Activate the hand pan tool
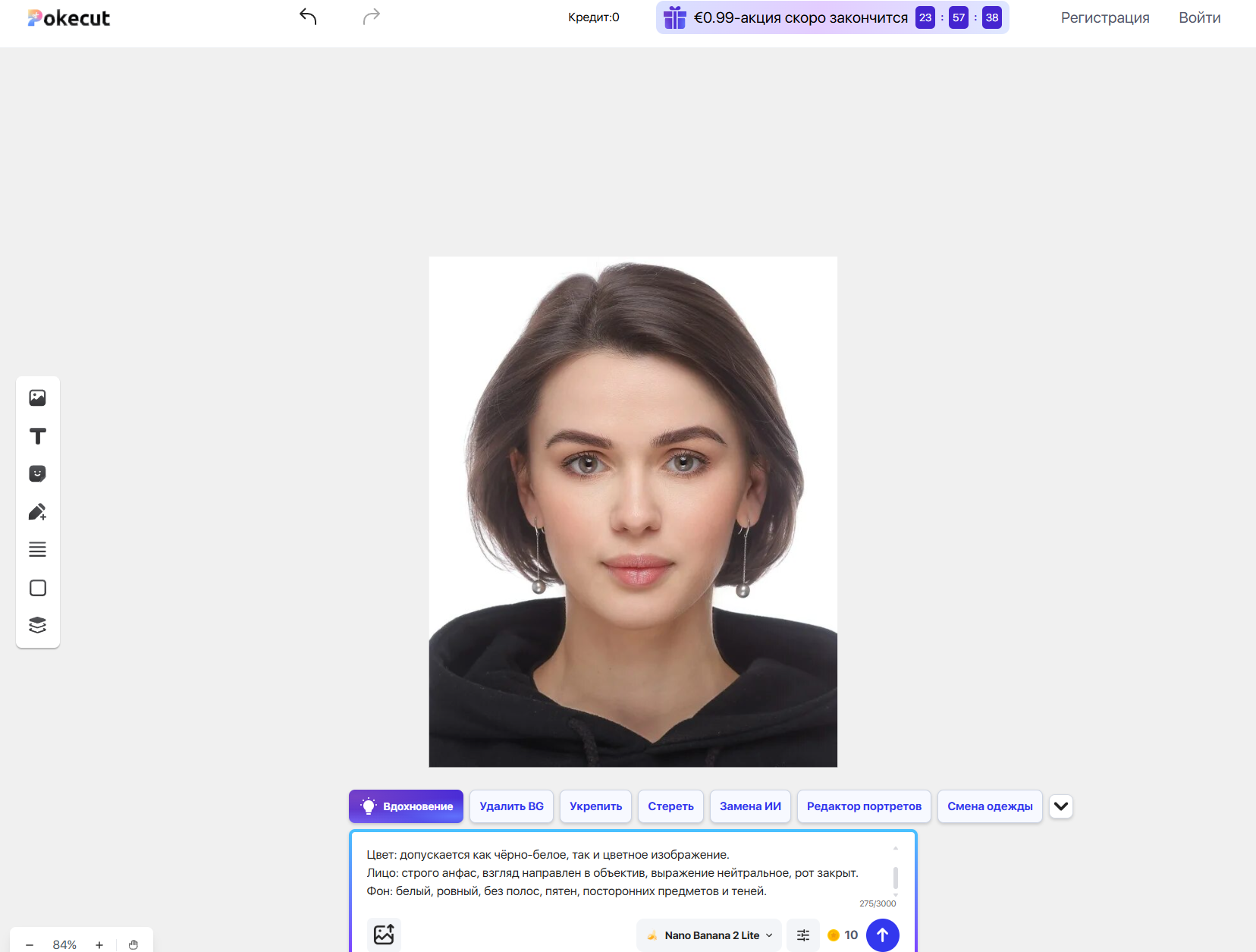Viewport: 1256px width, 952px height. [x=133, y=944]
